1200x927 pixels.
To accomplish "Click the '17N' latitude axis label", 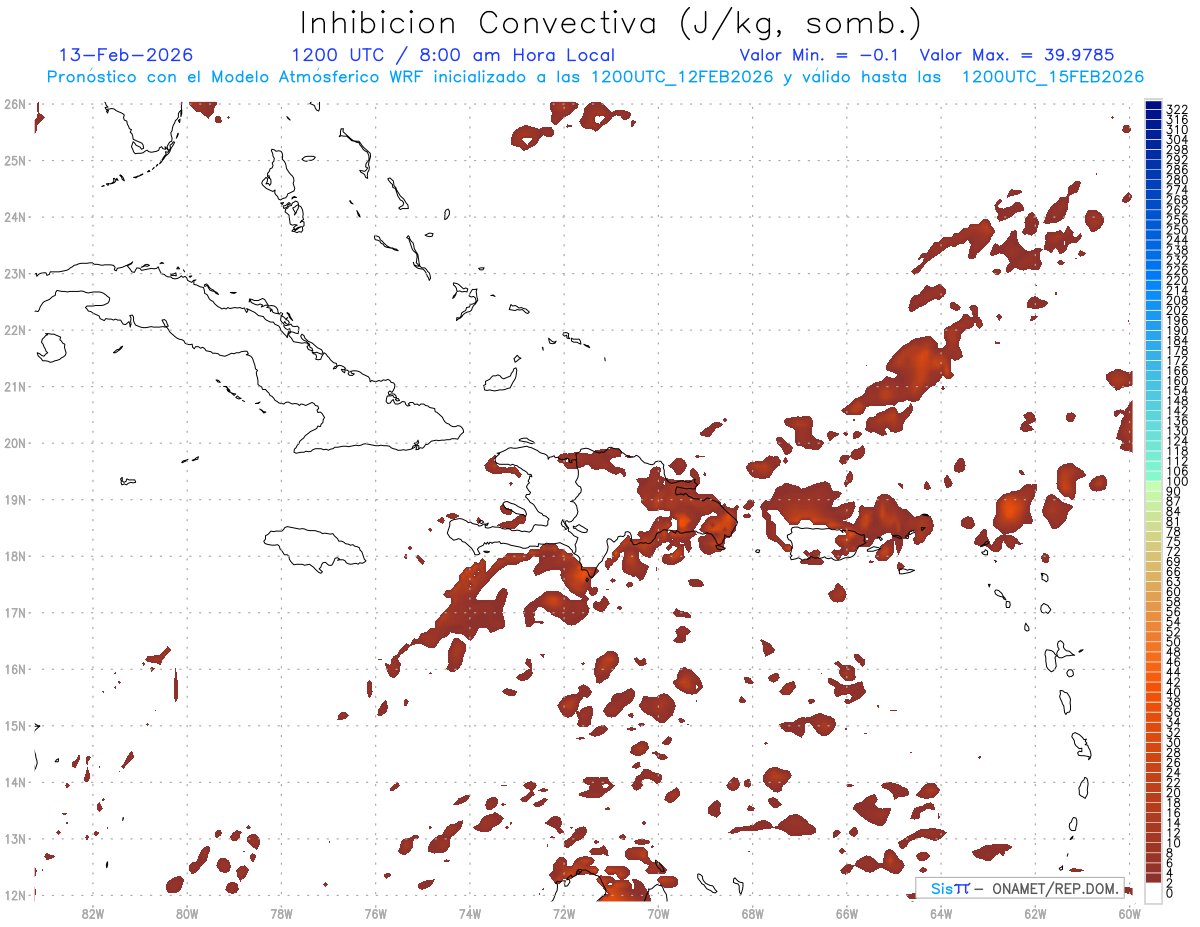I will (x=14, y=612).
